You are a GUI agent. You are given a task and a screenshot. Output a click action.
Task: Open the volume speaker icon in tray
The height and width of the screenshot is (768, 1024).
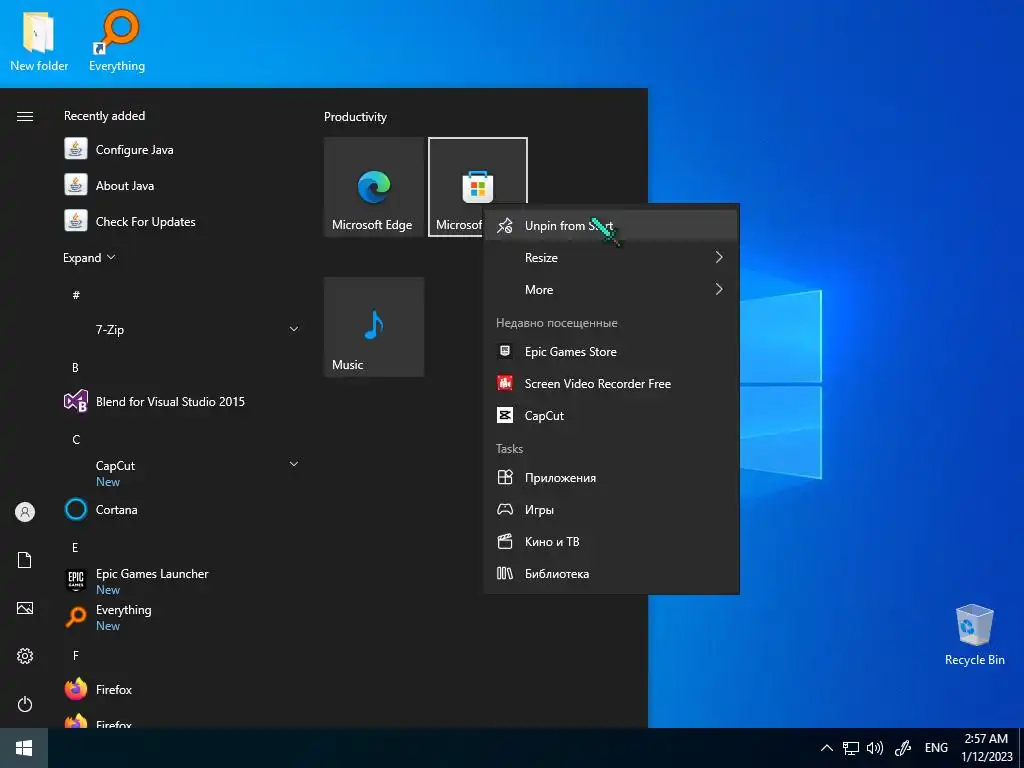click(874, 748)
